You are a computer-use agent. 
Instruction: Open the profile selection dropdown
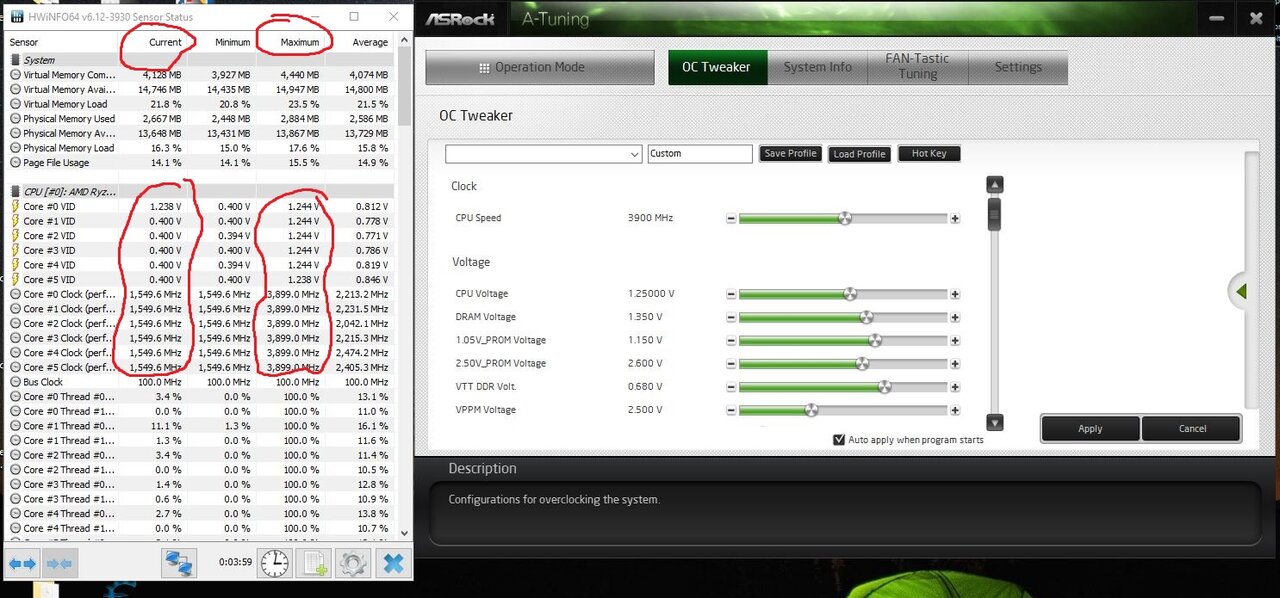click(x=543, y=154)
